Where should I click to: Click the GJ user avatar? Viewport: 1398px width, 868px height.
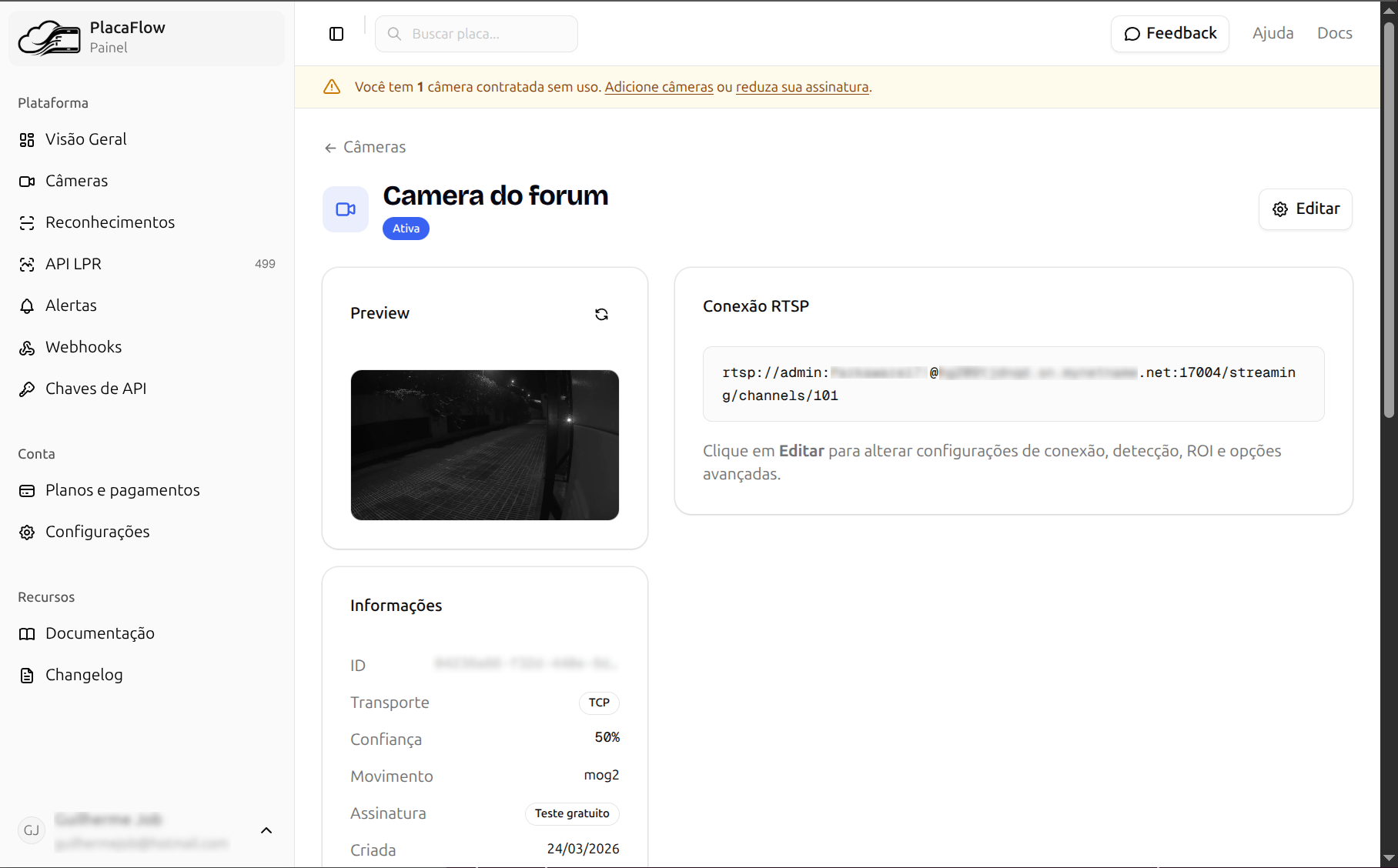pyautogui.click(x=32, y=830)
